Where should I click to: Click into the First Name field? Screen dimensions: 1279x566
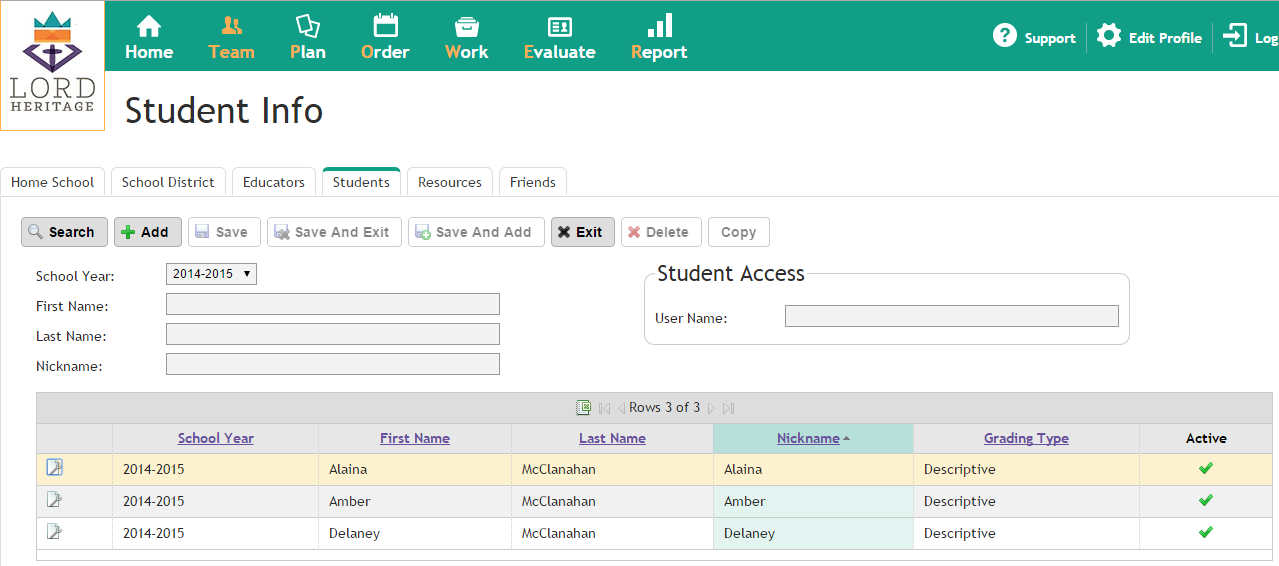tap(332, 304)
